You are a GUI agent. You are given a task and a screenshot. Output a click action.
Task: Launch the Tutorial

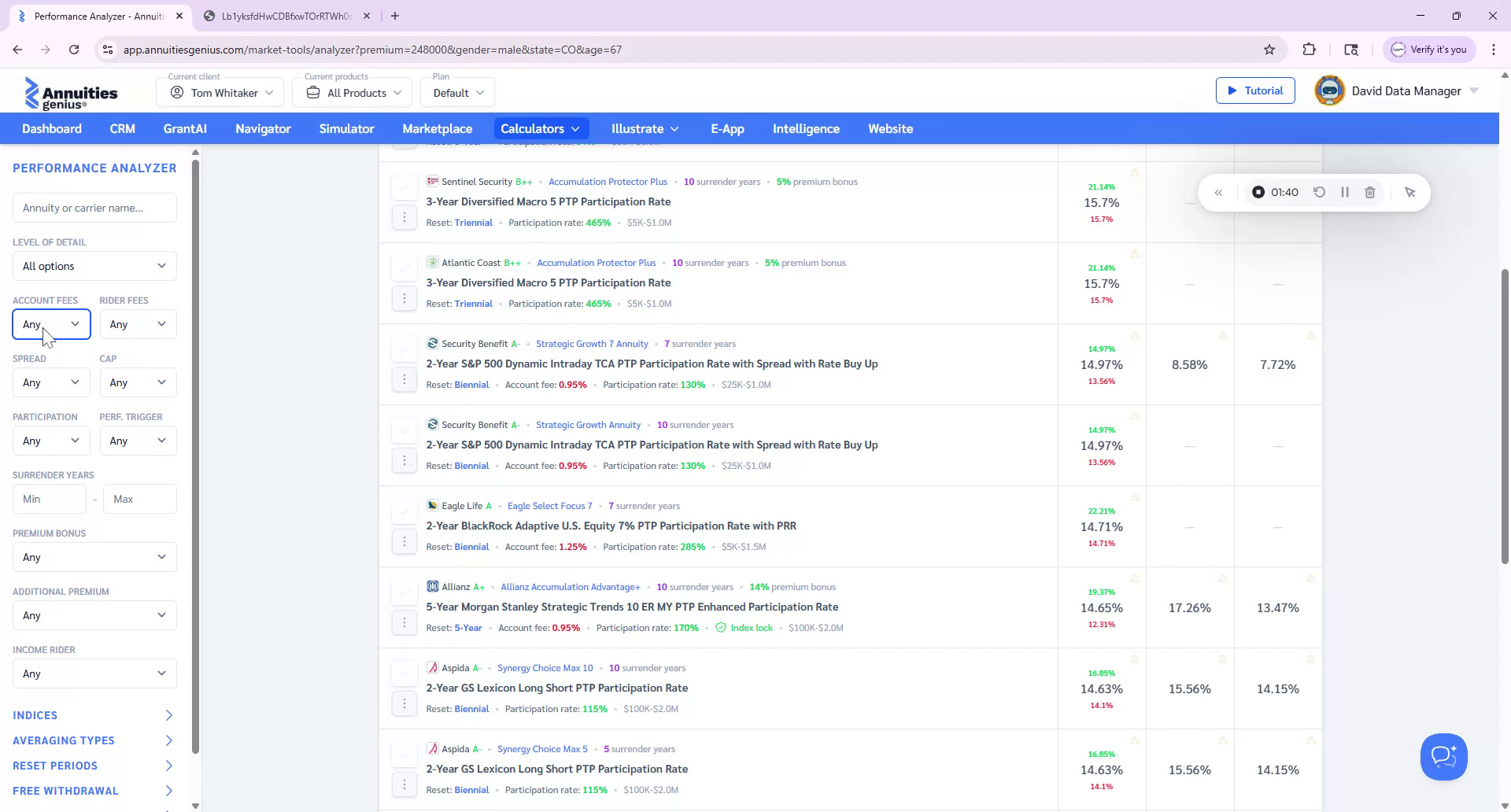pyautogui.click(x=1255, y=90)
